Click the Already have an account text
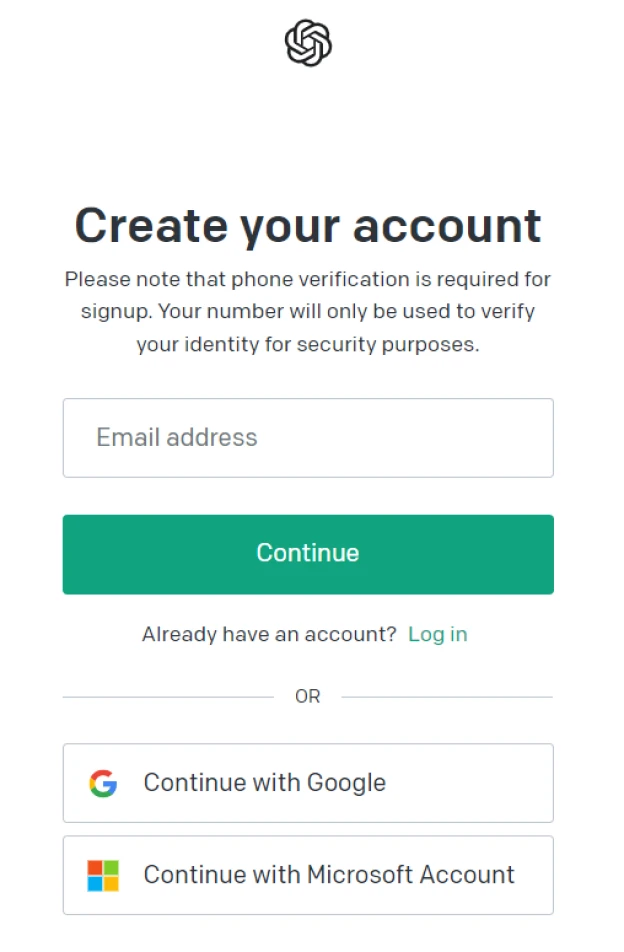The height and width of the screenshot is (952, 624). [x=269, y=634]
